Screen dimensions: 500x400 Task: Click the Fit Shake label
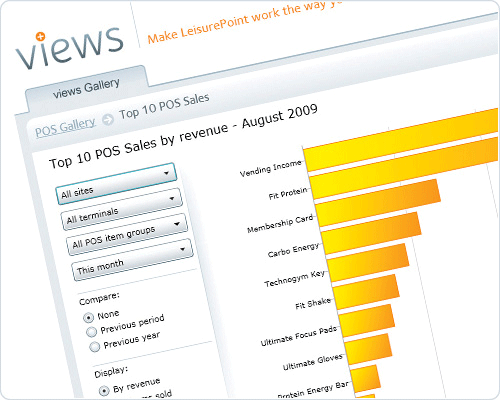[313, 304]
